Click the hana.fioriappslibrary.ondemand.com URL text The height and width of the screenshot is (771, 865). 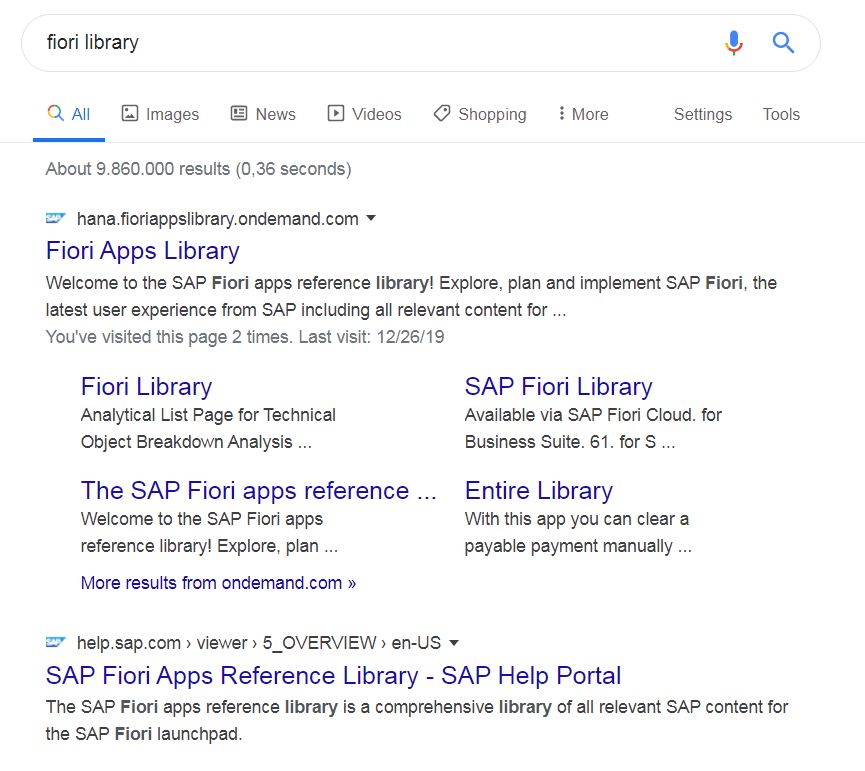point(217,219)
